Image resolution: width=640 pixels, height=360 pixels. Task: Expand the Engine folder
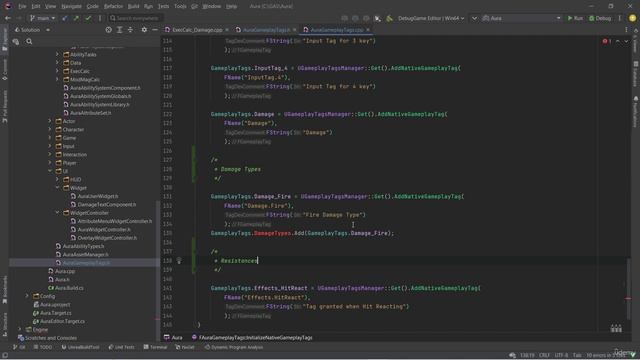20,329
